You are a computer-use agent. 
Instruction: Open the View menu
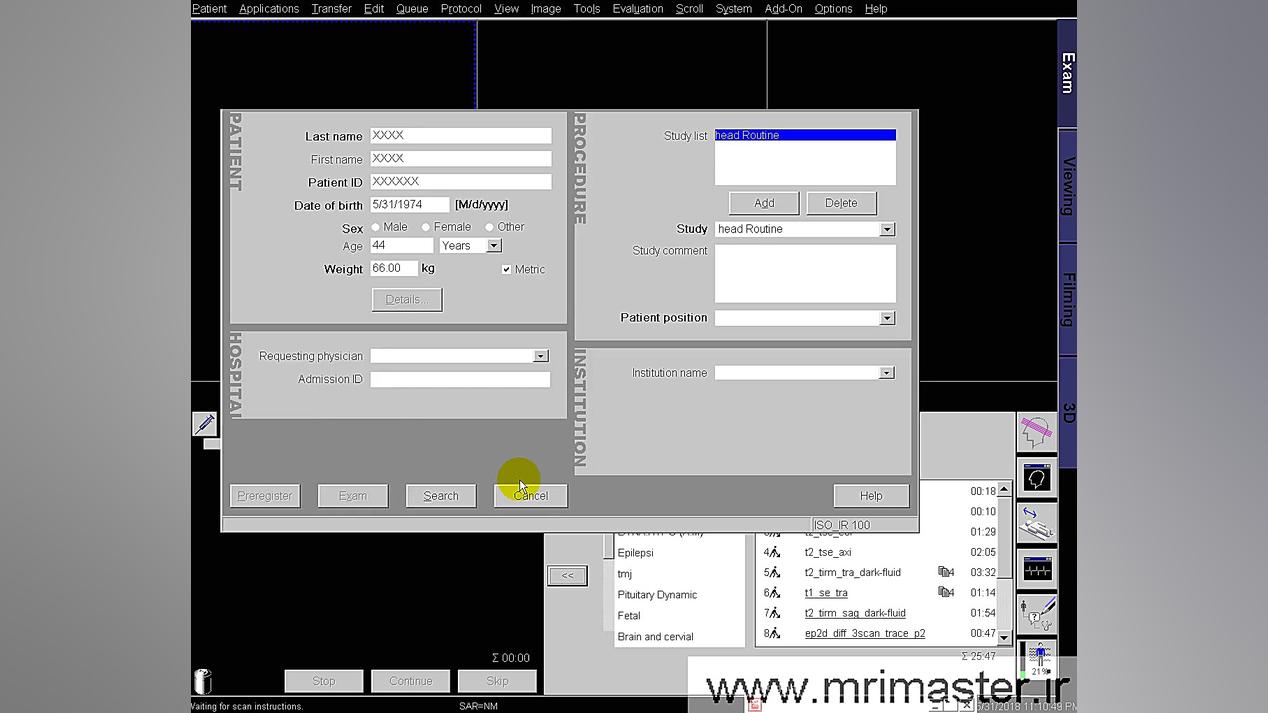pyautogui.click(x=507, y=9)
